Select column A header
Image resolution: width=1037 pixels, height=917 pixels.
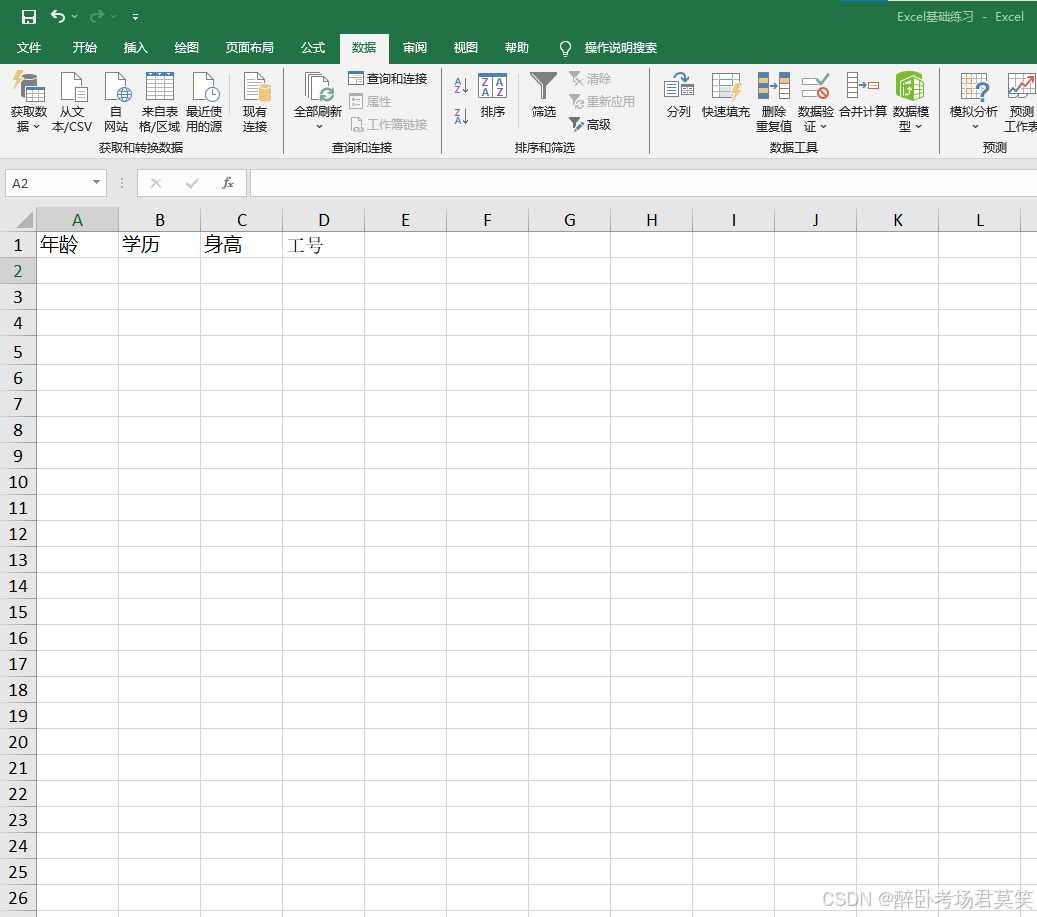[x=77, y=220]
